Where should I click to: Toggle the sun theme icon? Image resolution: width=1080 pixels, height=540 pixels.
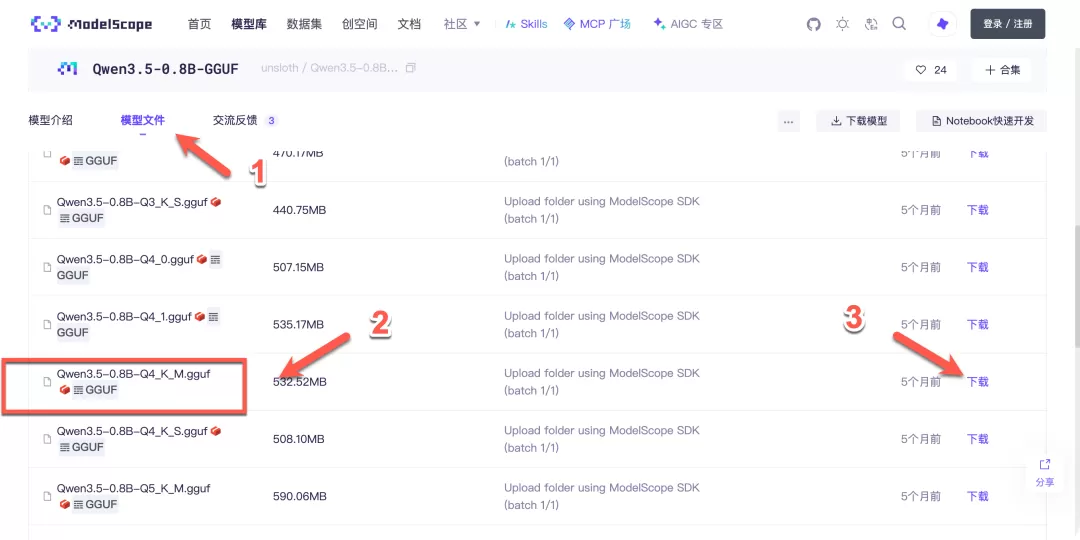[x=842, y=24]
